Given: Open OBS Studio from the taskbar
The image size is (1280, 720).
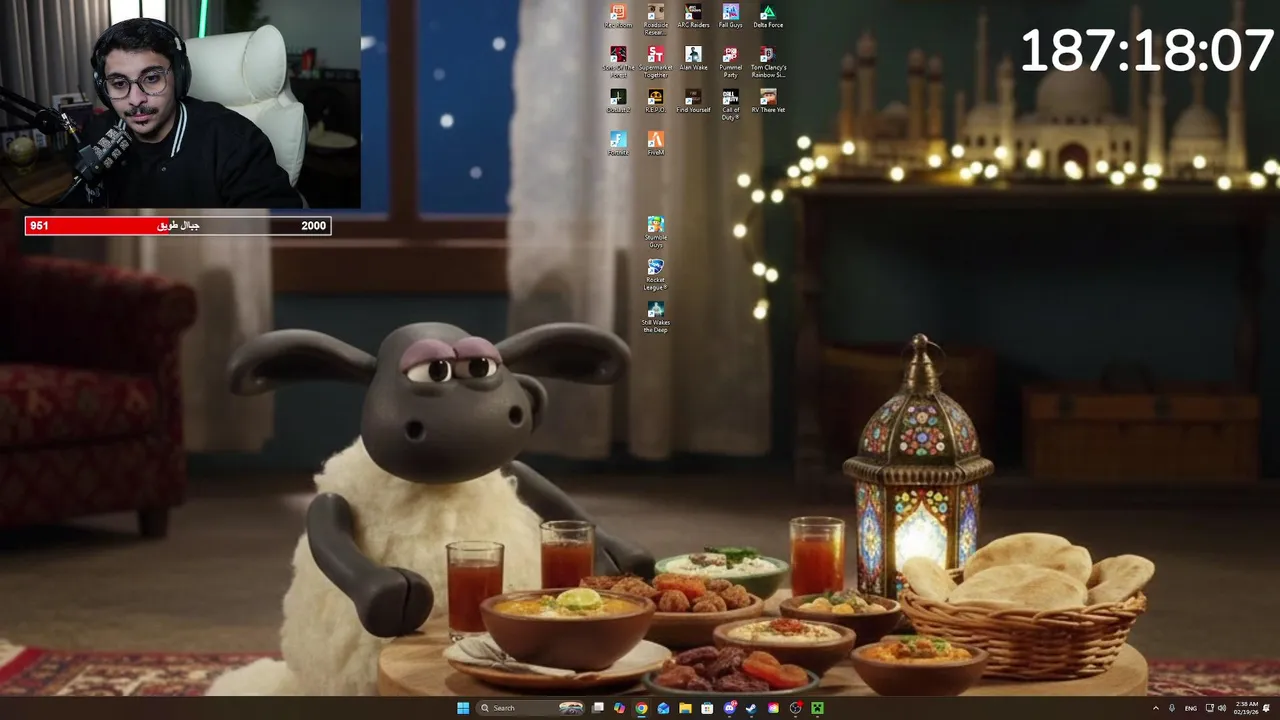Looking at the screenshot, I should (x=795, y=708).
